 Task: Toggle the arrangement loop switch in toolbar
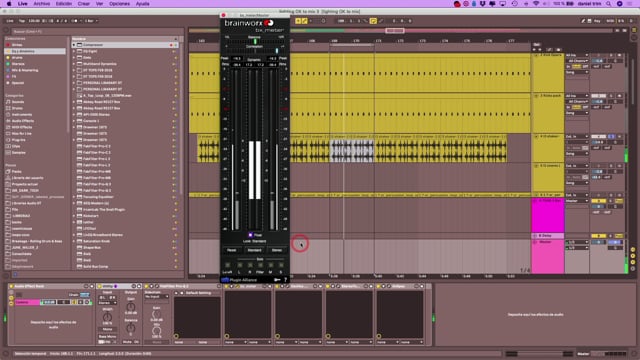373,21
